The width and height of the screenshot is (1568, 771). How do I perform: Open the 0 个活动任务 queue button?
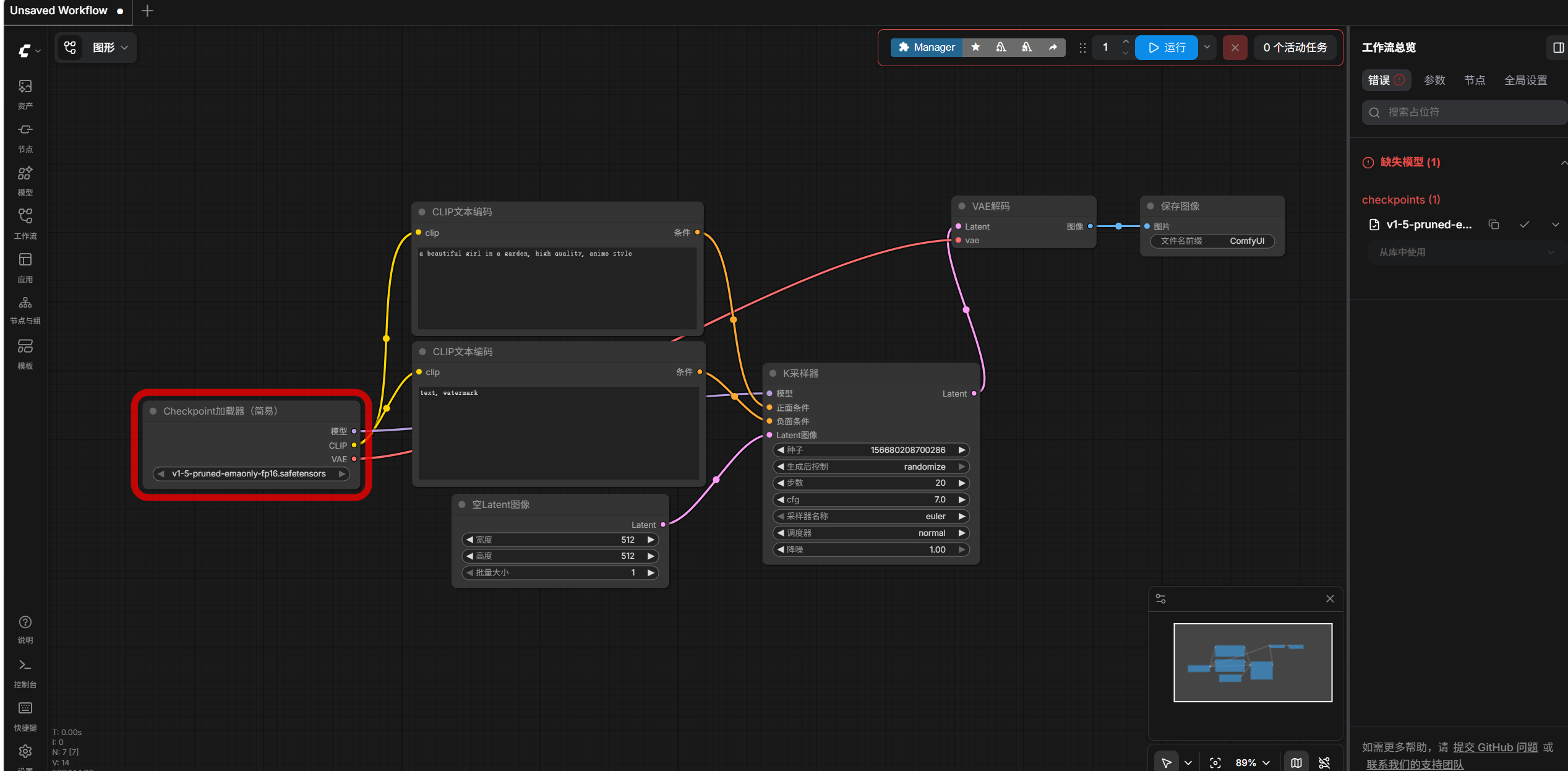(x=1295, y=48)
